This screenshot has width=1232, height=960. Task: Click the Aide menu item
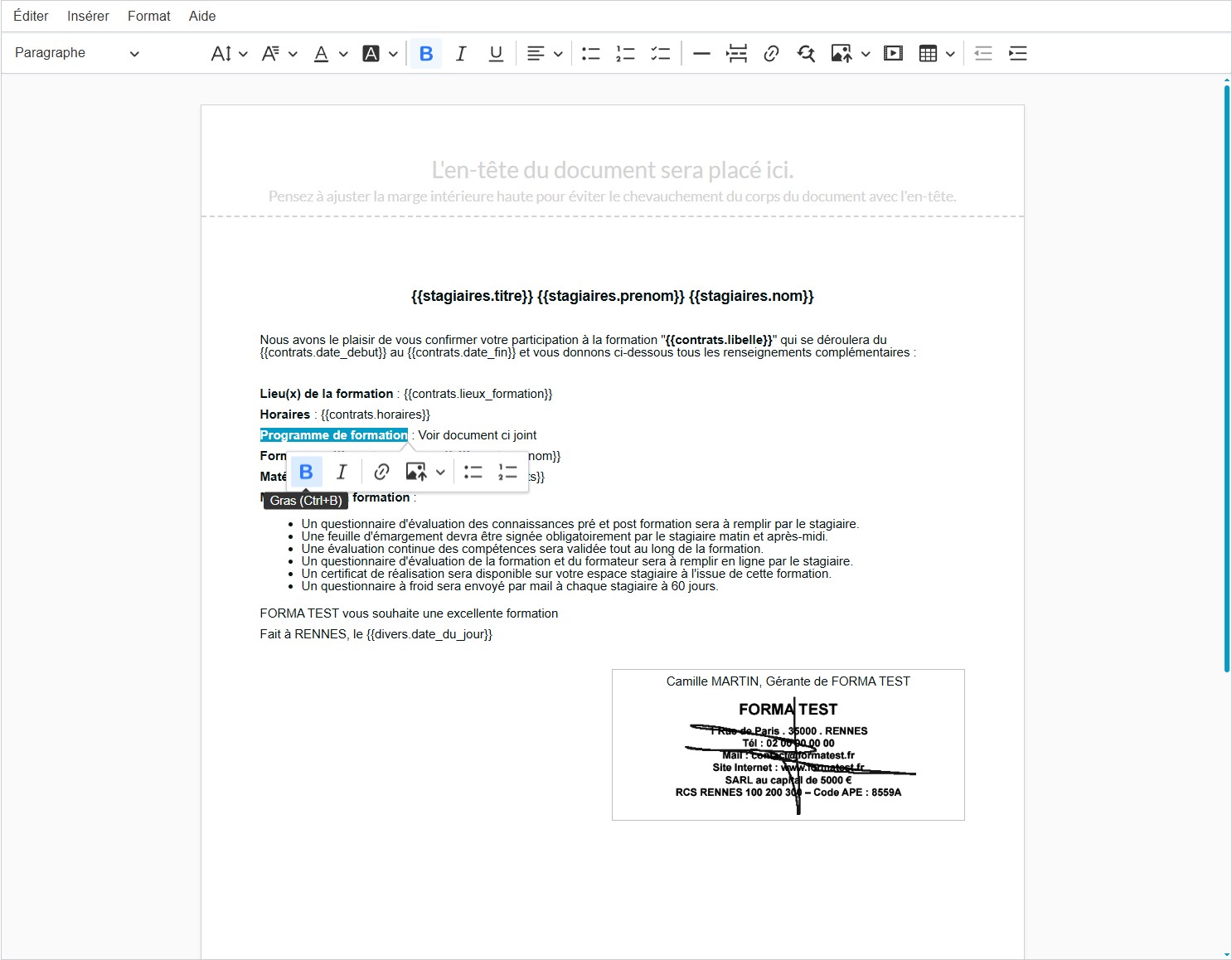tap(202, 16)
